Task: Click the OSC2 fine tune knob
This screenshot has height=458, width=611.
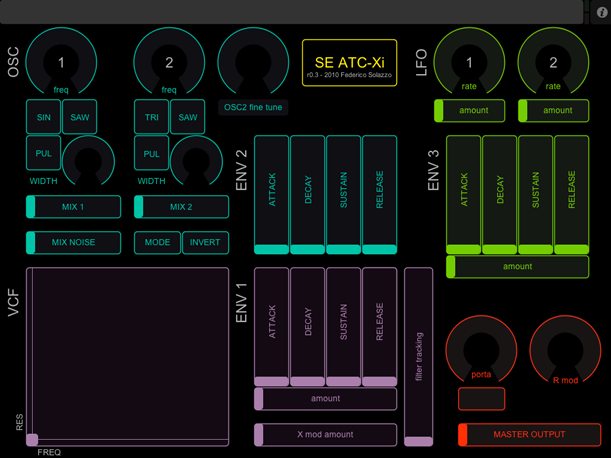Action: [x=253, y=62]
